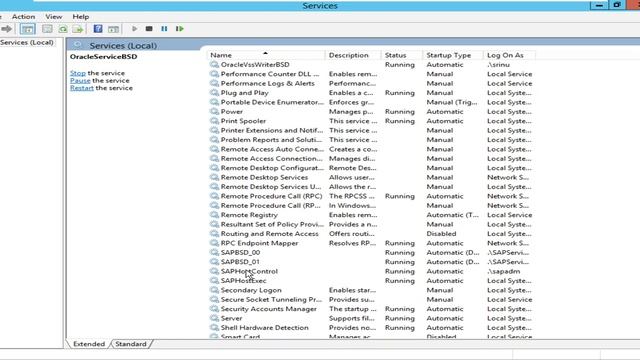Open the Help toolbar icon
The width and height of the screenshot is (640, 360).
(x=98, y=29)
